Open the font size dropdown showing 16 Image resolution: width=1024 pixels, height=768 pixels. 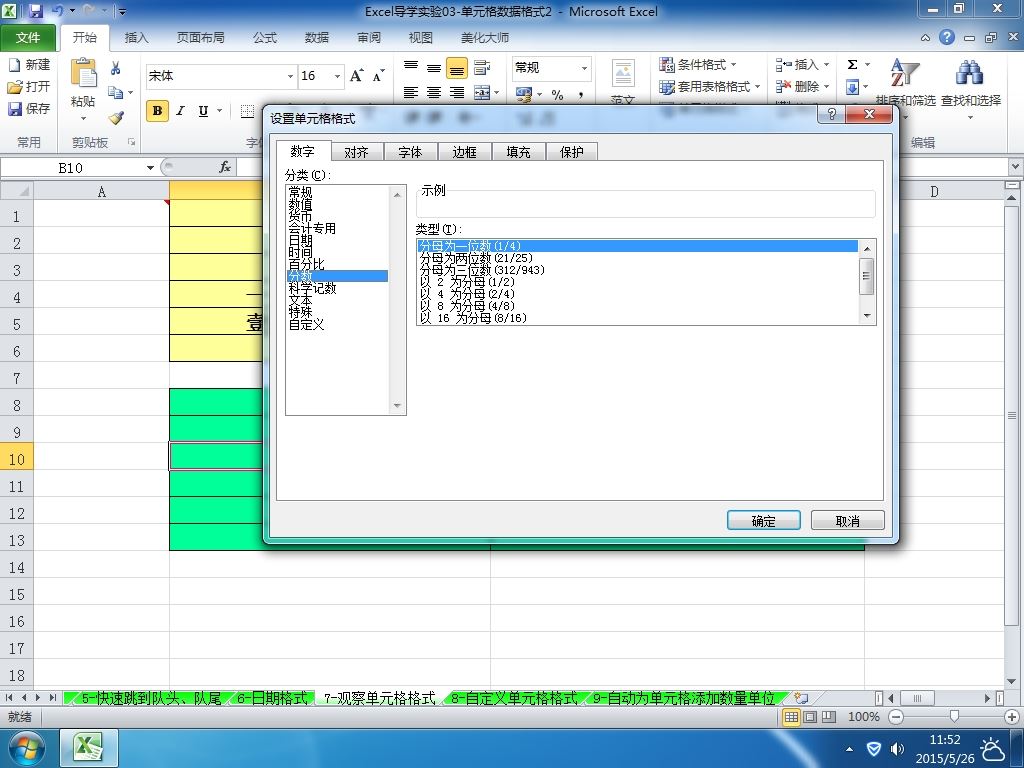coord(337,76)
